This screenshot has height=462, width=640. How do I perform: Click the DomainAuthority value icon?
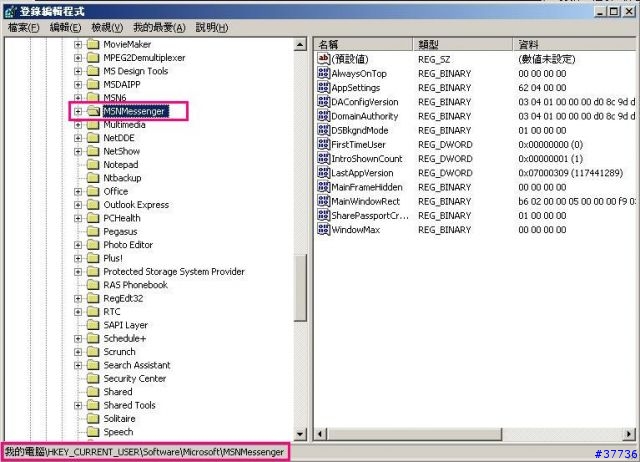coord(323,116)
